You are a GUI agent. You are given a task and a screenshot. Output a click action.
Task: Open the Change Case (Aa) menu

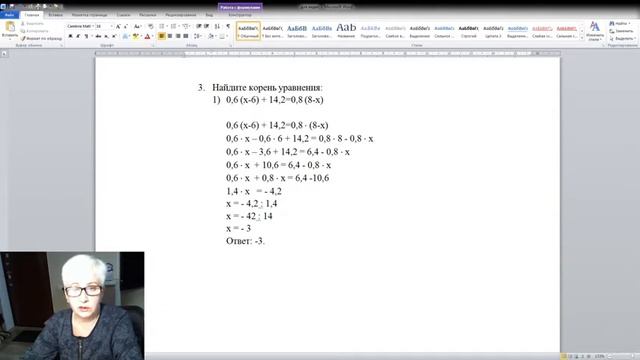click(x=137, y=26)
